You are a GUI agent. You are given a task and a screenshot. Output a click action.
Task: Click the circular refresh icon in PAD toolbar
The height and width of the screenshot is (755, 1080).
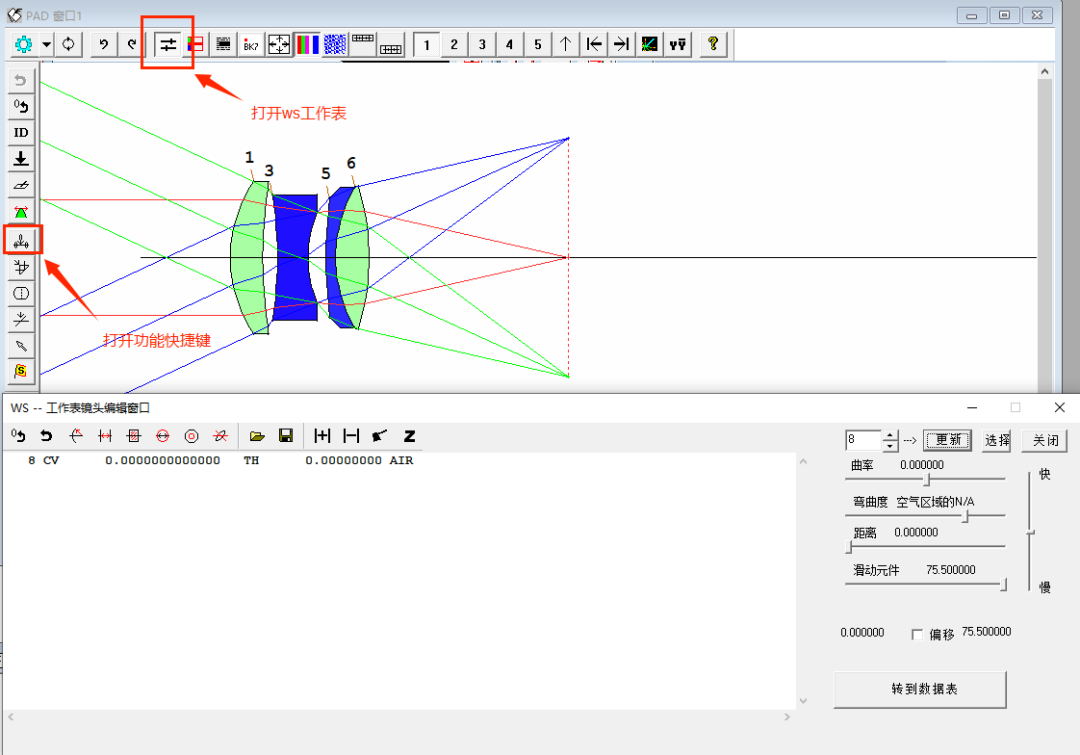[x=68, y=45]
